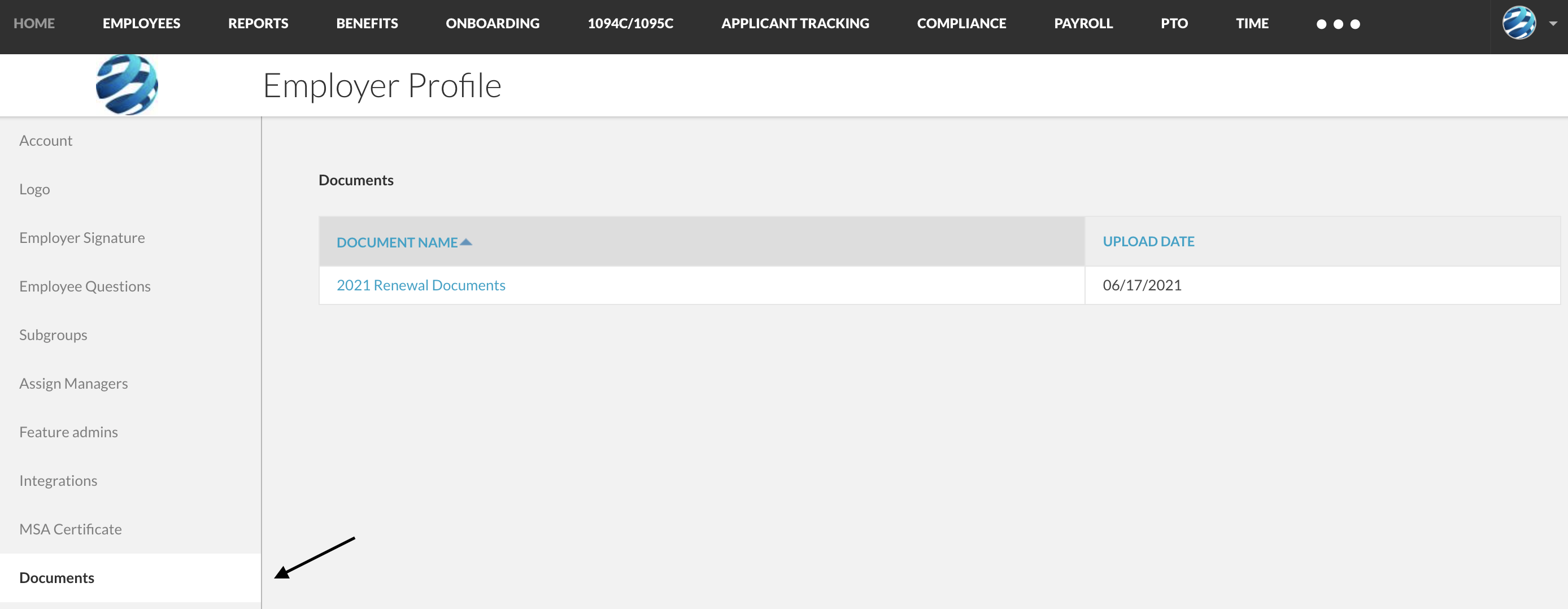The width and height of the screenshot is (1568, 609).
Task: Open the PAYROLL menu
Action: click(x=1083, y=23)
